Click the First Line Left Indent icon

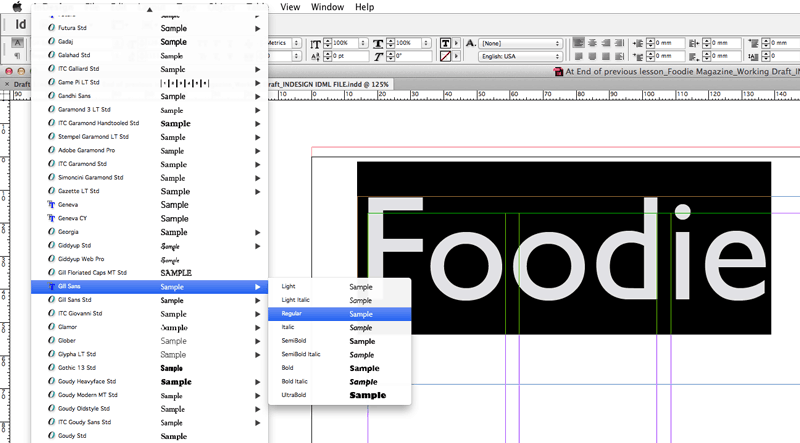tap(638, 56)
